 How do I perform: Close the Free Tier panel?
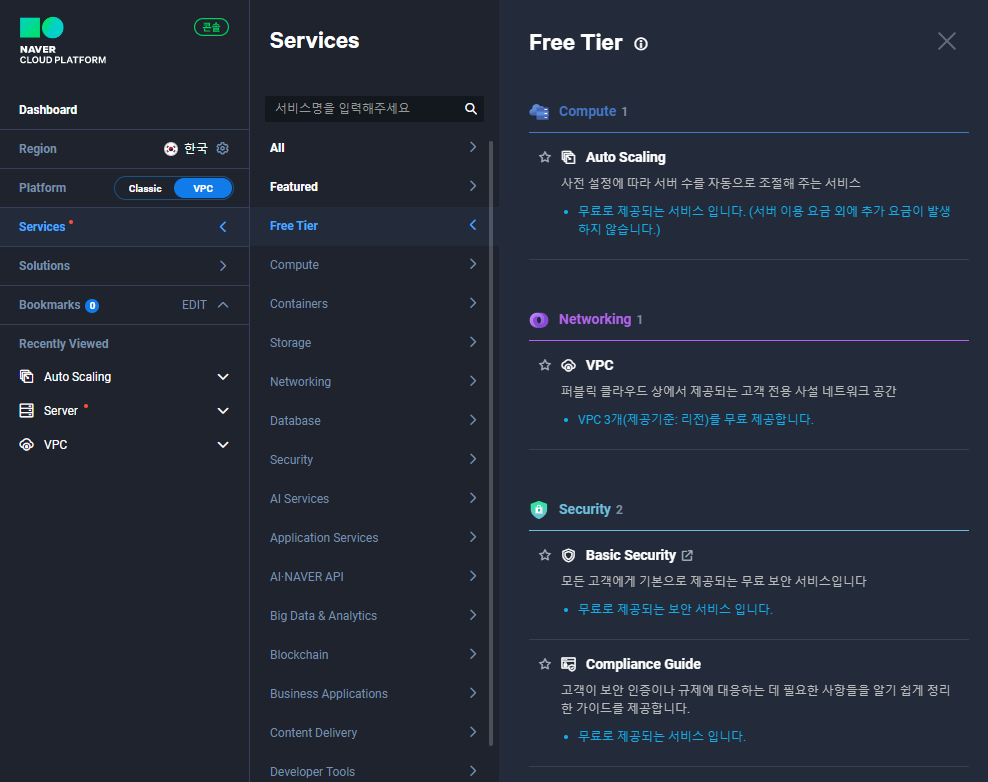(x=946, y=42)
